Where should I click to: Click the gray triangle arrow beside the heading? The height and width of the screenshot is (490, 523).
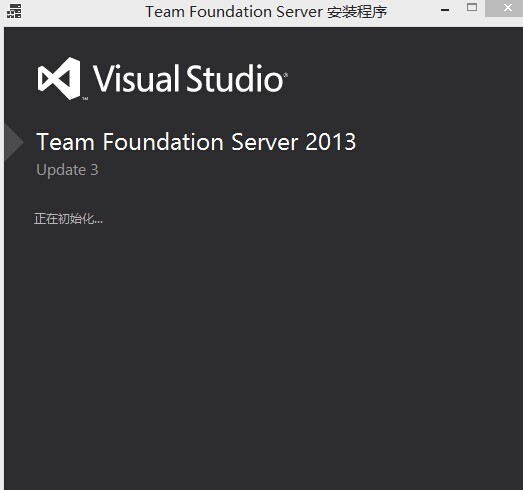coord(14,142)
